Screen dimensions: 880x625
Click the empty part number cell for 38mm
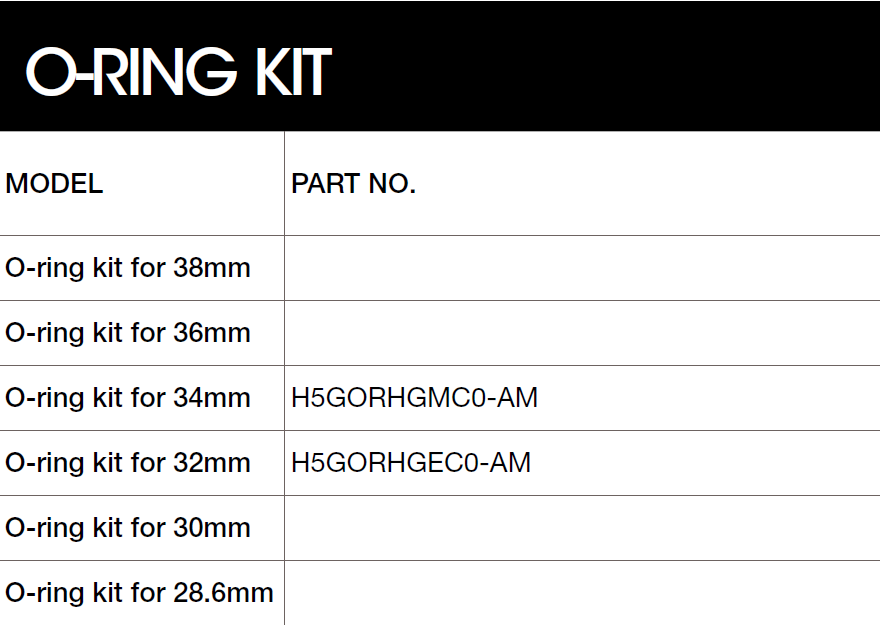[x=580, y=268]
